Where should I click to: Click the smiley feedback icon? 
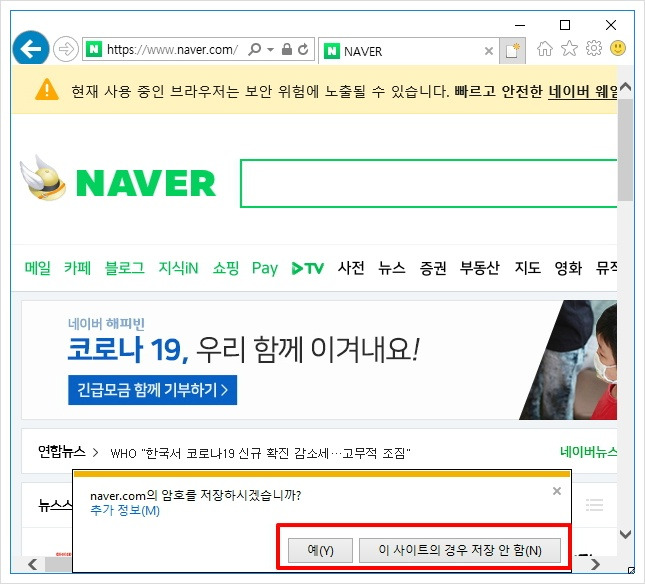pyautogui.click(x=618, y=48)
